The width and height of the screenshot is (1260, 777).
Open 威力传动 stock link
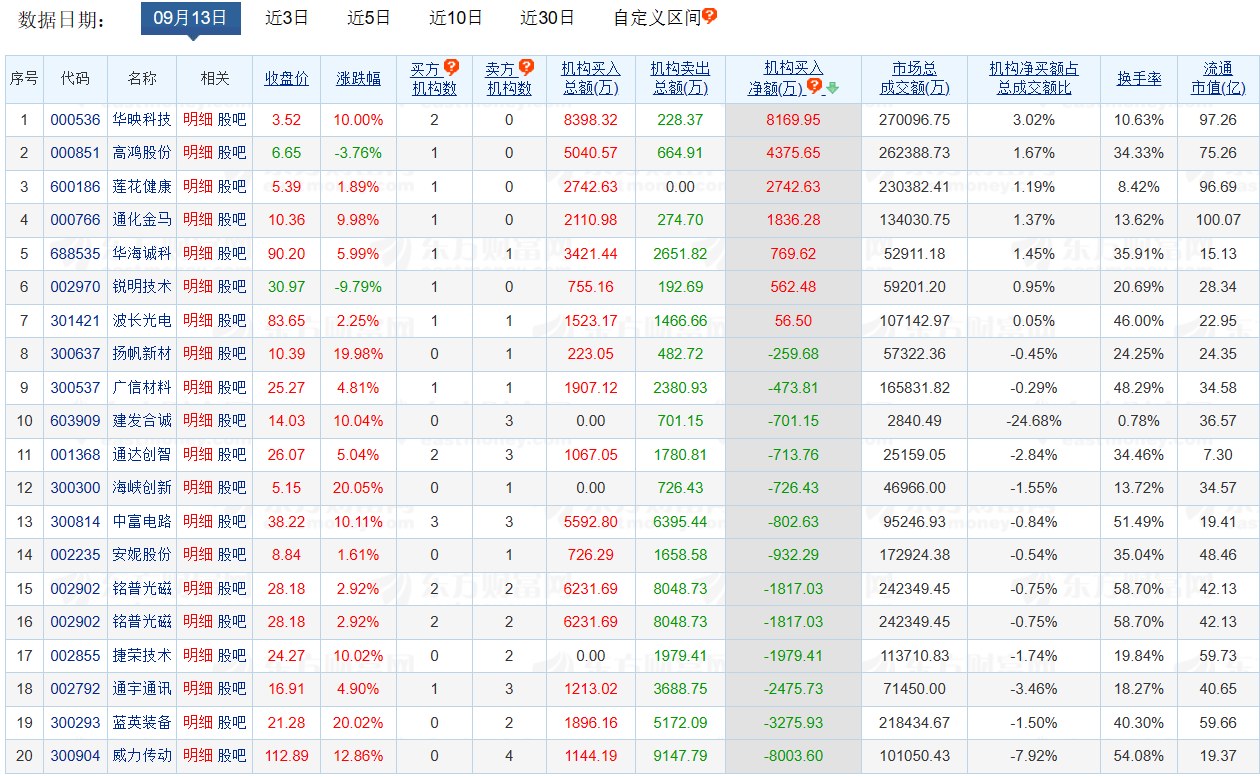point(142,756)
